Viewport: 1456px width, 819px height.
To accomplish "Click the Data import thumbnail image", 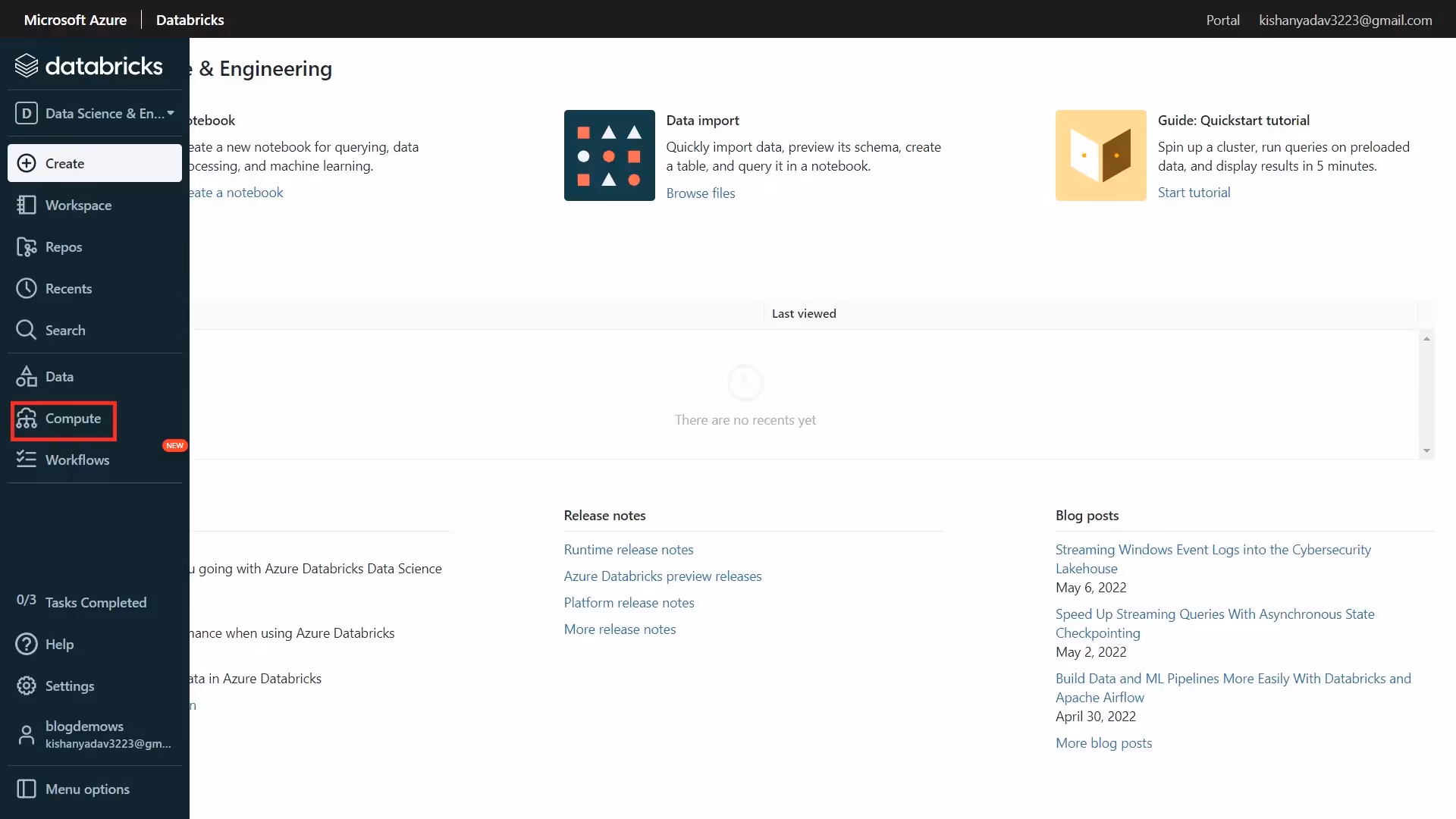I will 609,155.
